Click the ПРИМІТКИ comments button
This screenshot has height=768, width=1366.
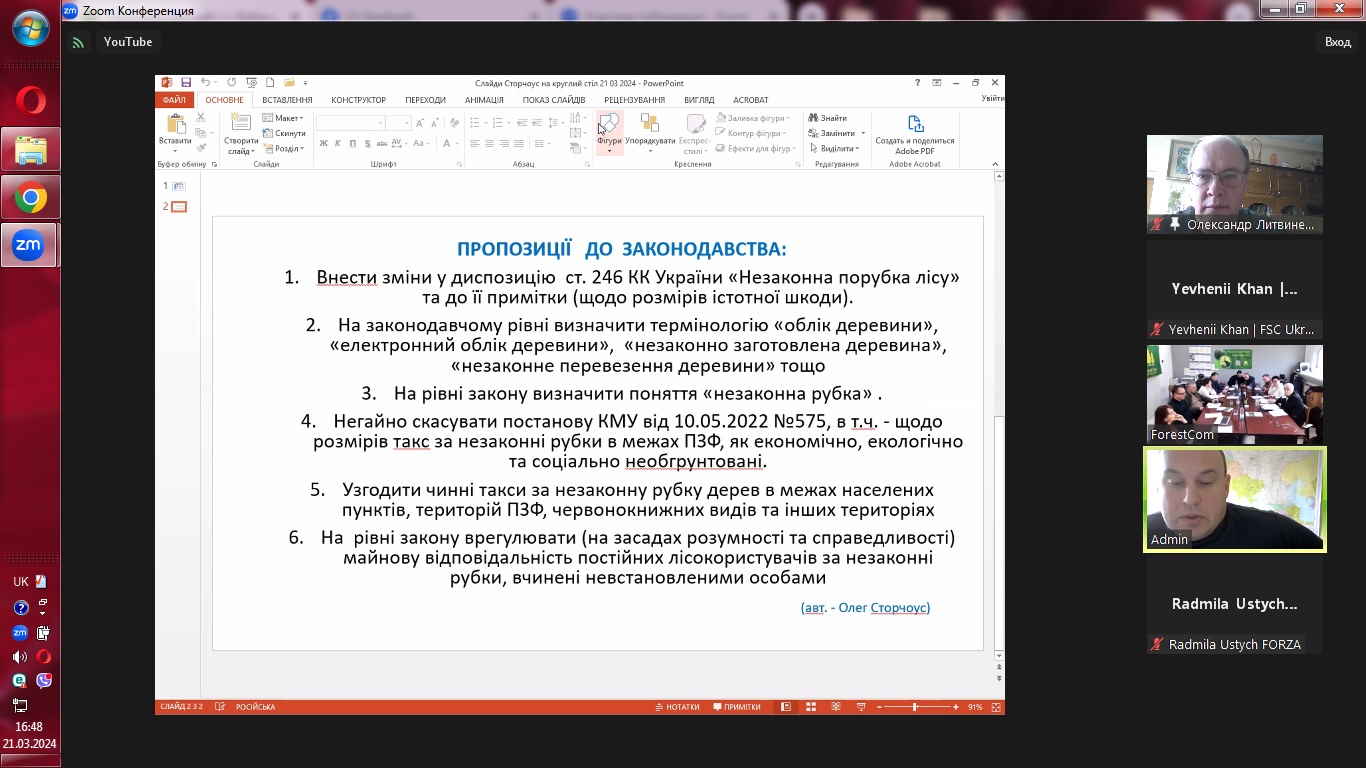pos(736,707)
